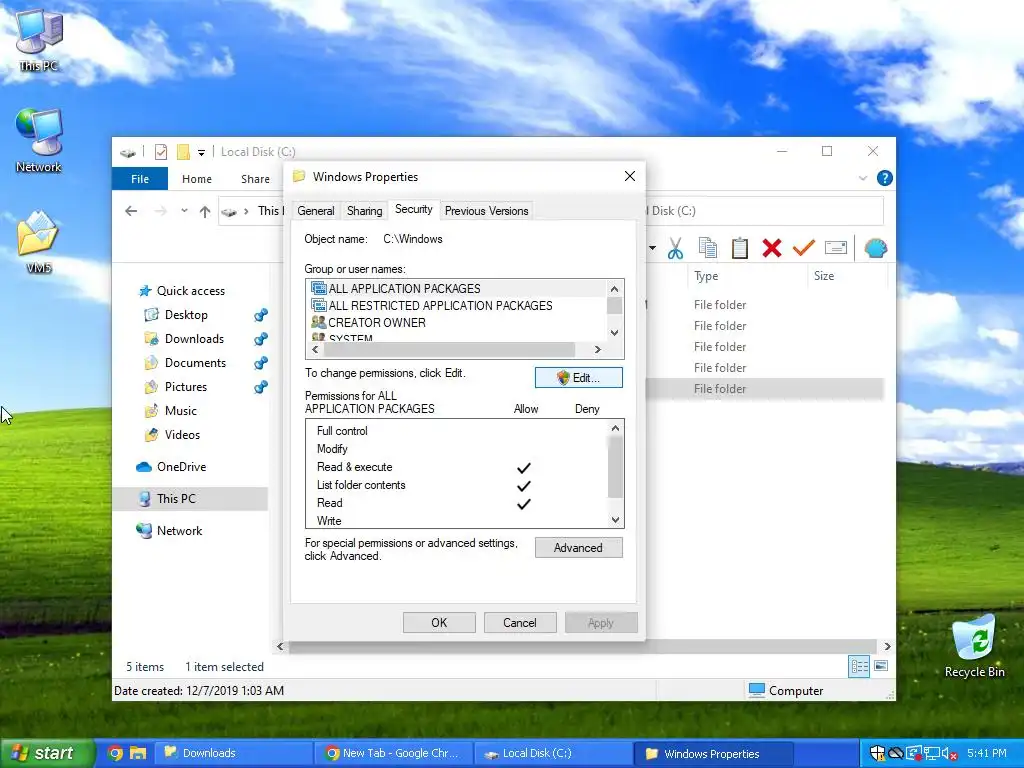The width and height of the screenshot is (1024, 768).
Task: Open the recent locations dropdown arrow
Action: pyautogui.click(x=184, y=211)
